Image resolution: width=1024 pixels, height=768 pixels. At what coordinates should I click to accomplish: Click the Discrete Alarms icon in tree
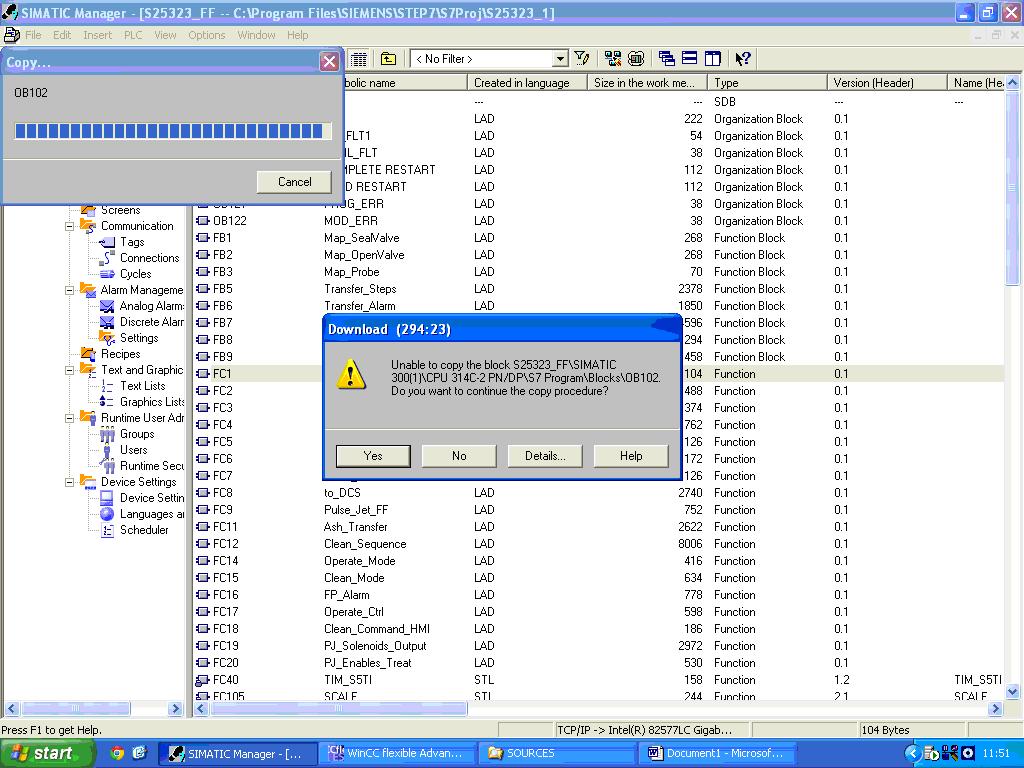point(108,322)
